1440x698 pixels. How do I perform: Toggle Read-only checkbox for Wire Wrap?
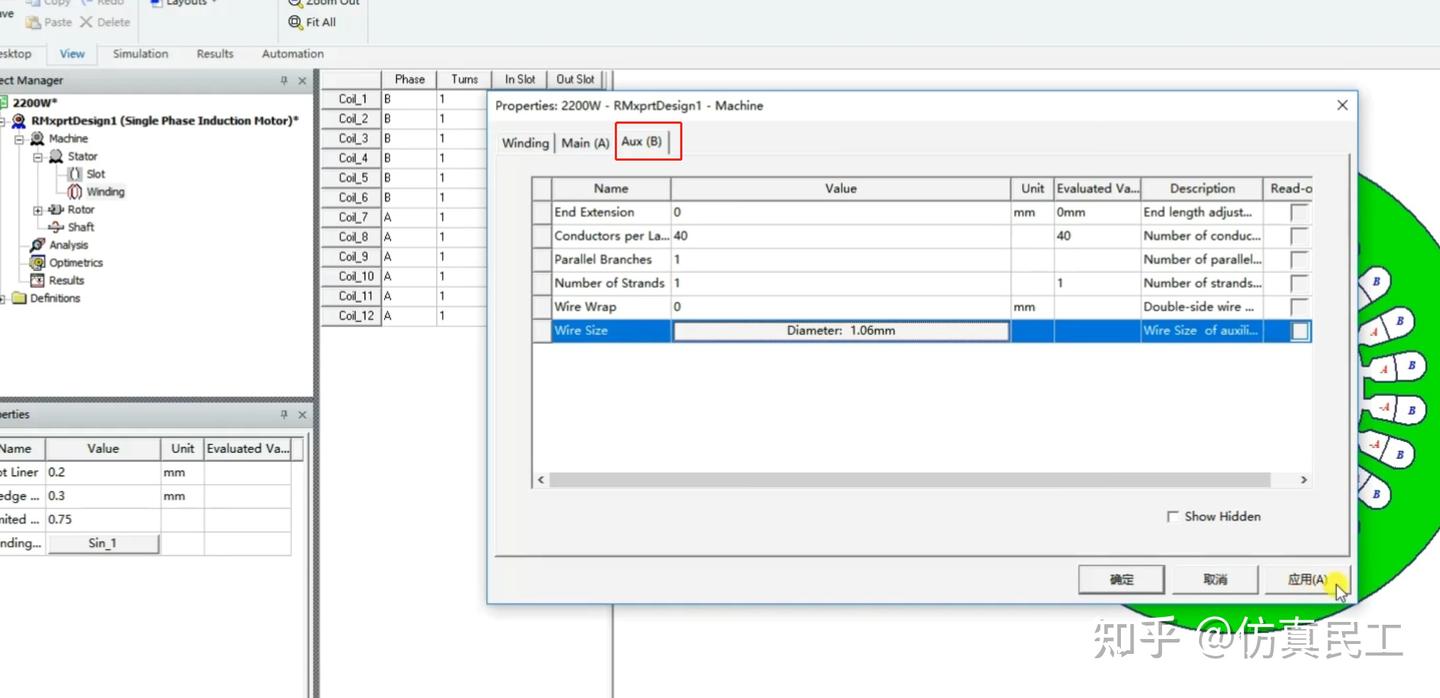(x=1299, y=307)
